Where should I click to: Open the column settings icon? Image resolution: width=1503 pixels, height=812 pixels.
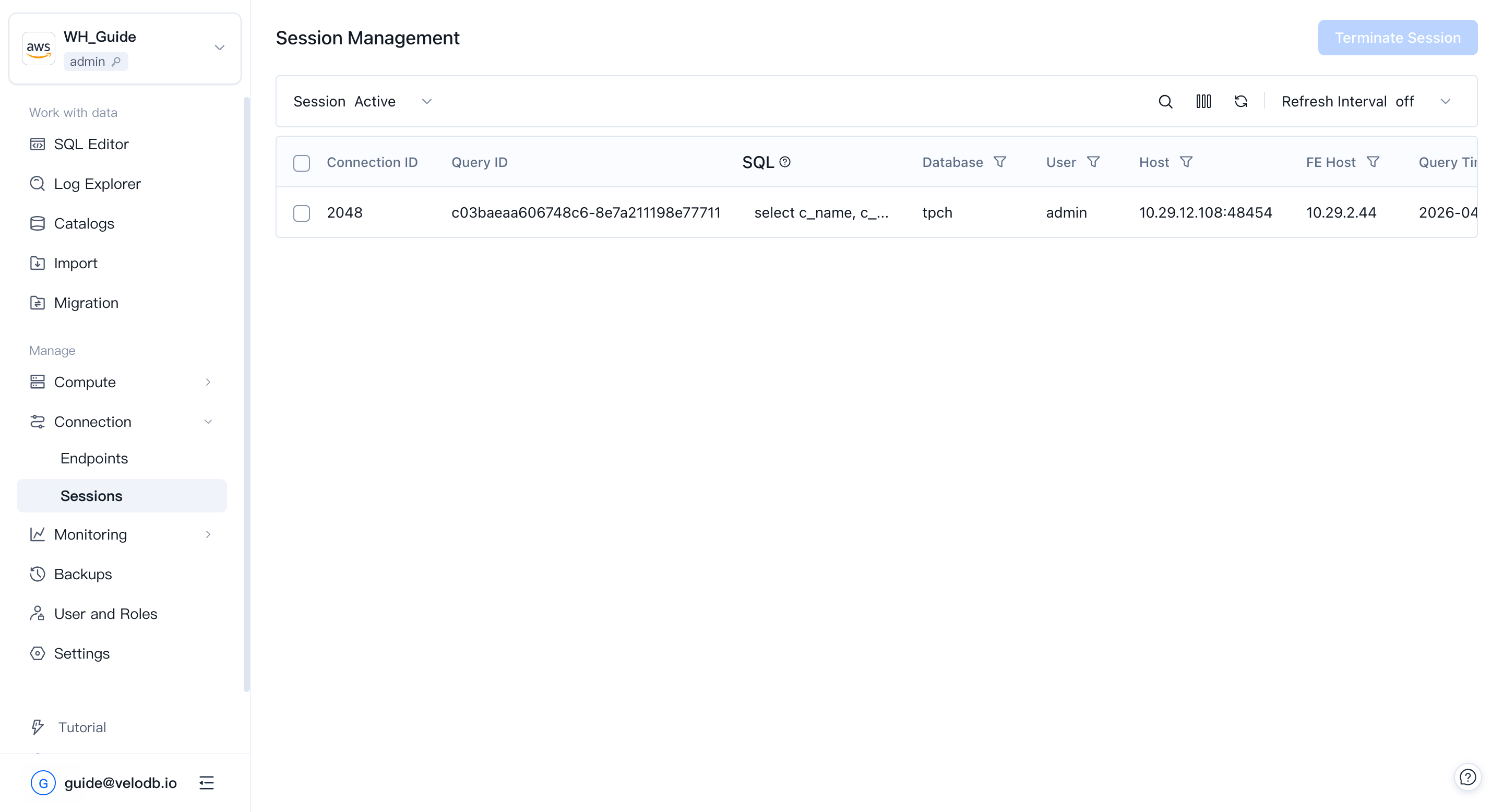click(1203, 101)
